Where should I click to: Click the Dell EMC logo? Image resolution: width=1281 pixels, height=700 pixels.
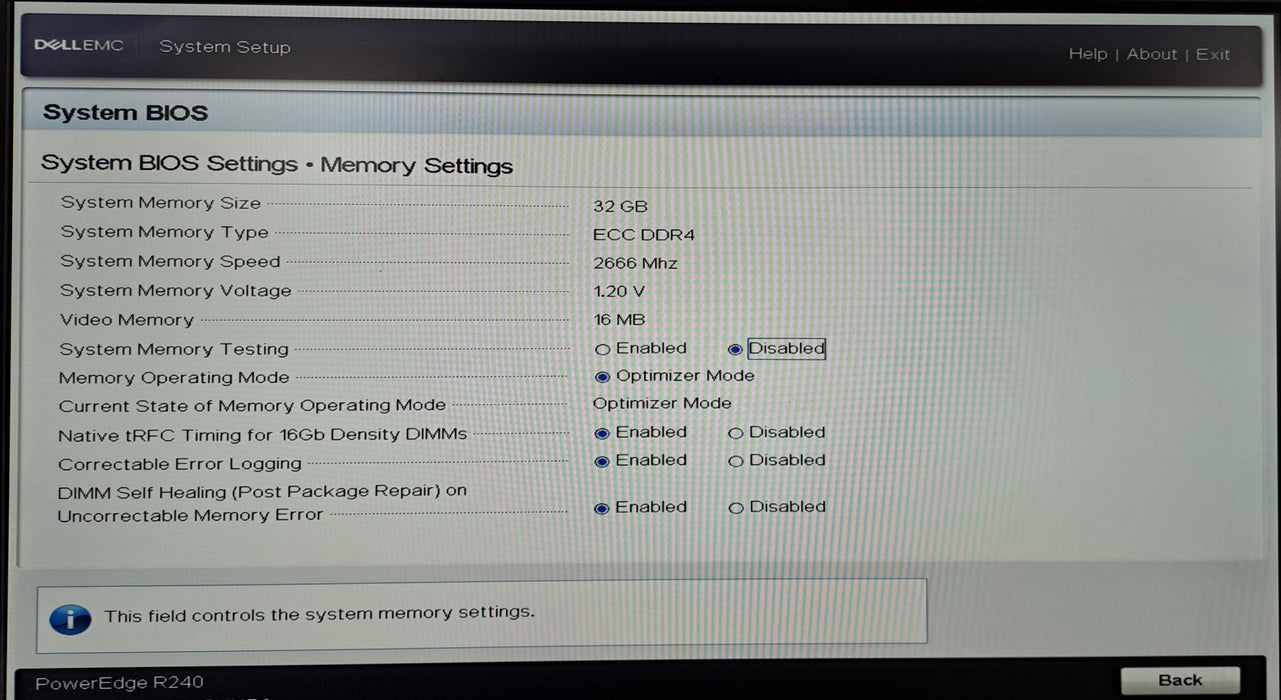coord(78,45)
